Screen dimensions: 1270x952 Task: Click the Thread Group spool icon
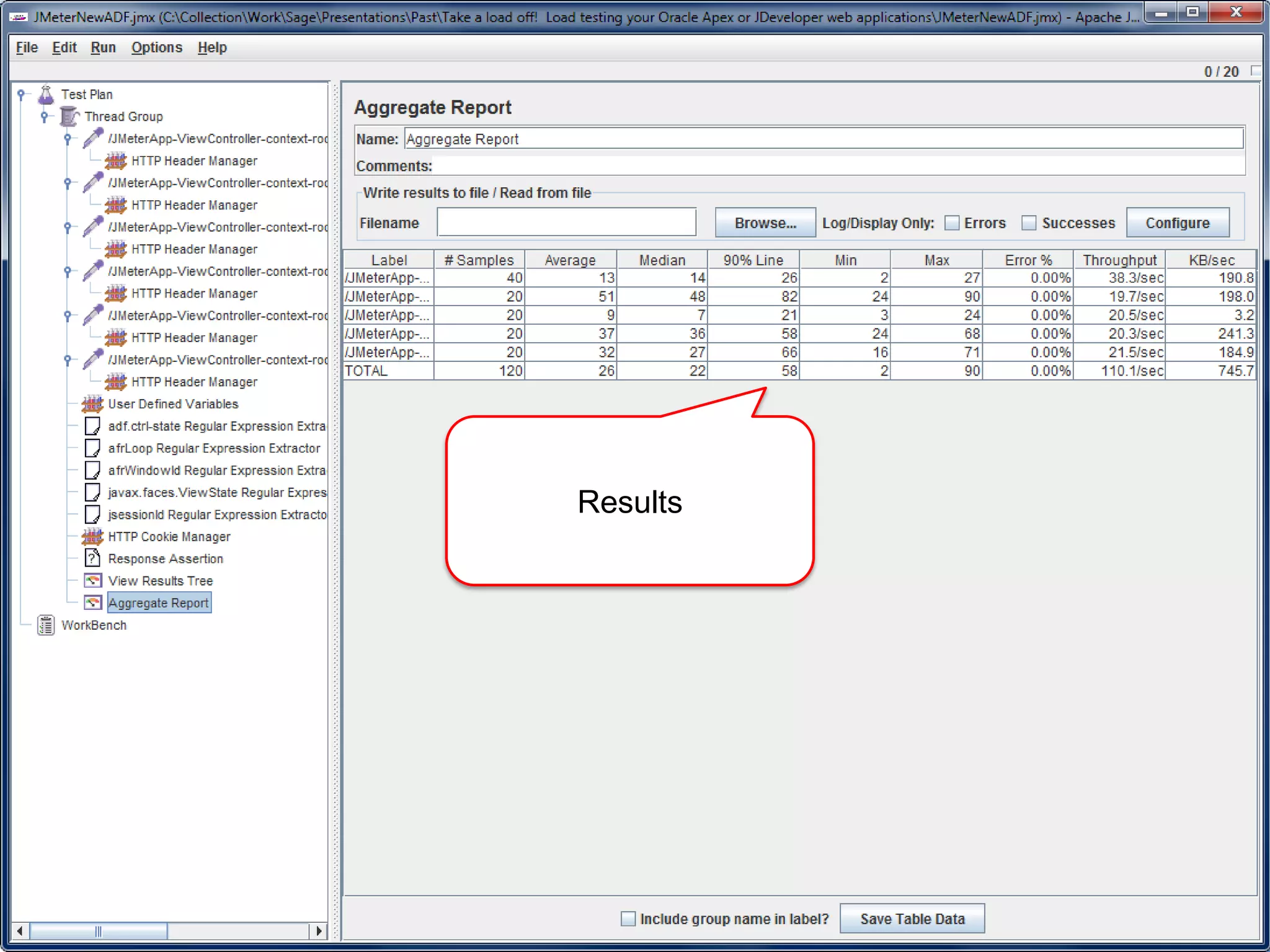pos(69,117)
